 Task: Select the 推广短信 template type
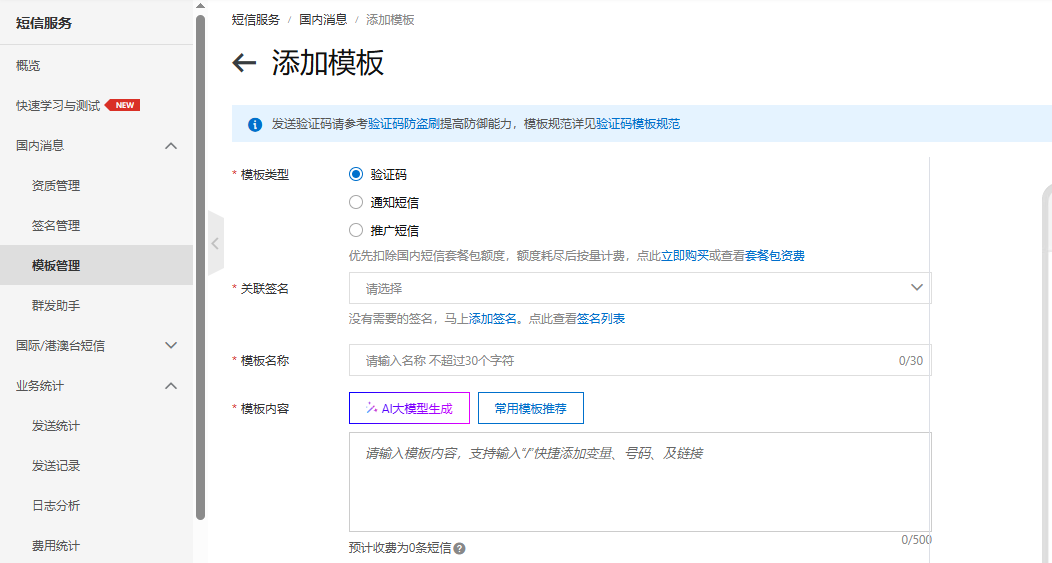pyautogui.click(x=356, y=230)
